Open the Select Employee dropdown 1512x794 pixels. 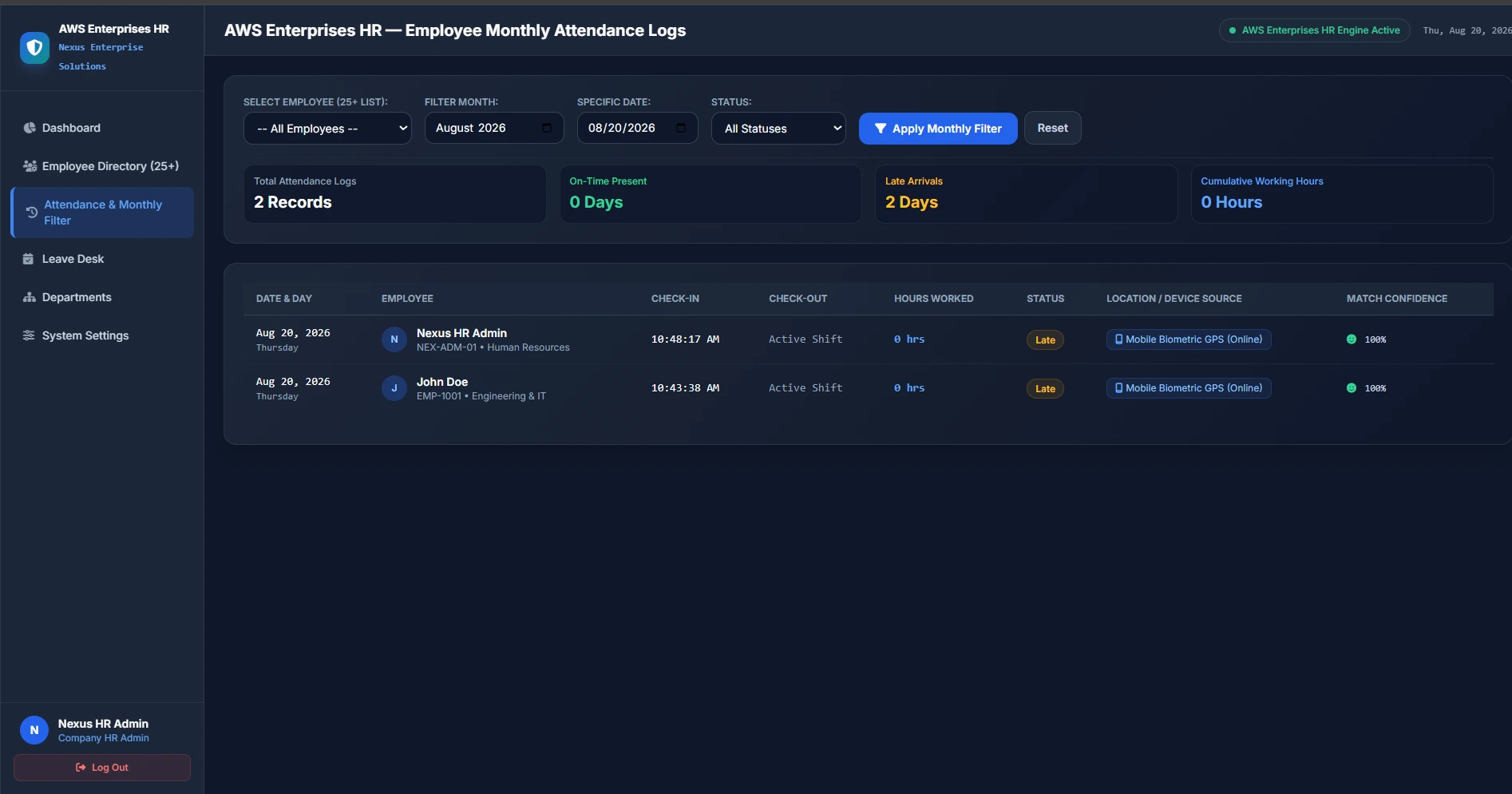pos(327,128)
